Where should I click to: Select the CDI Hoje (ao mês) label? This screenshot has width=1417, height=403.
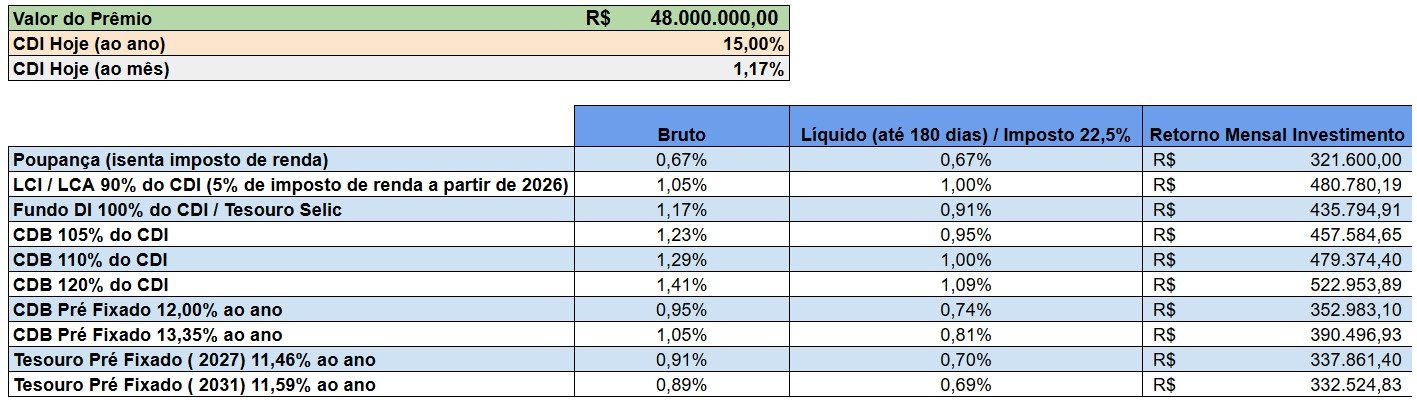coord(90,69)
